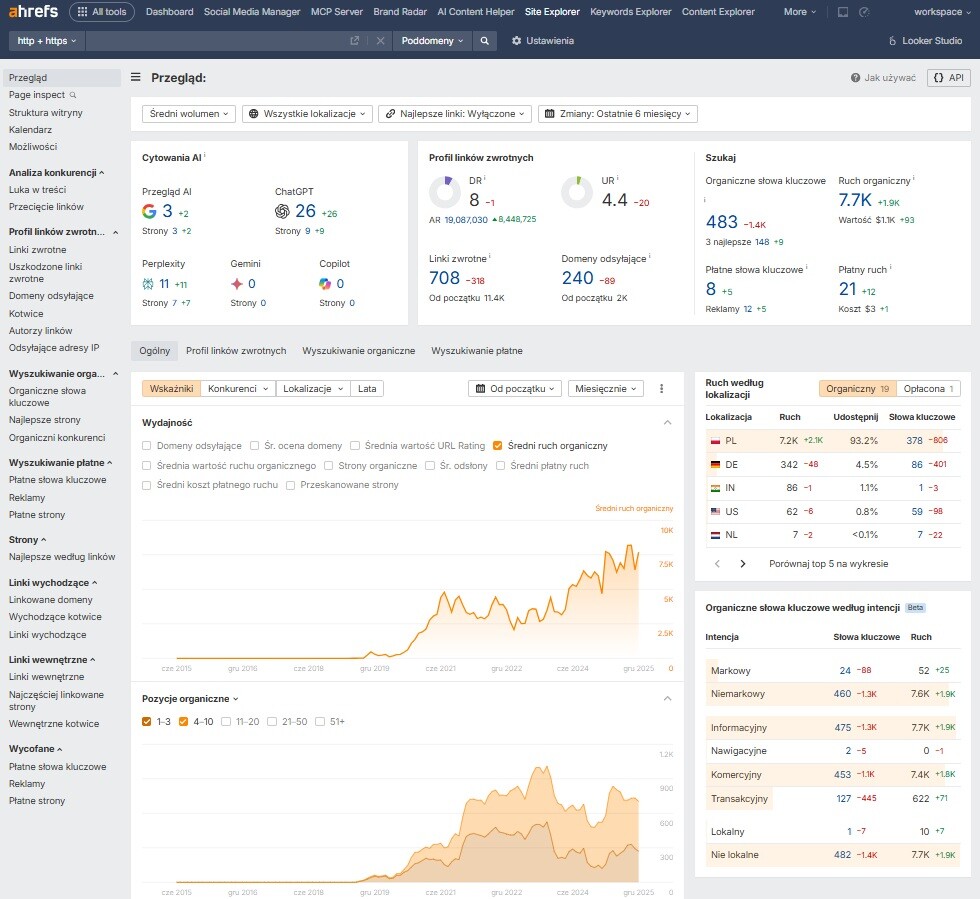Collapse the Wydajność section

coord(668,421)
